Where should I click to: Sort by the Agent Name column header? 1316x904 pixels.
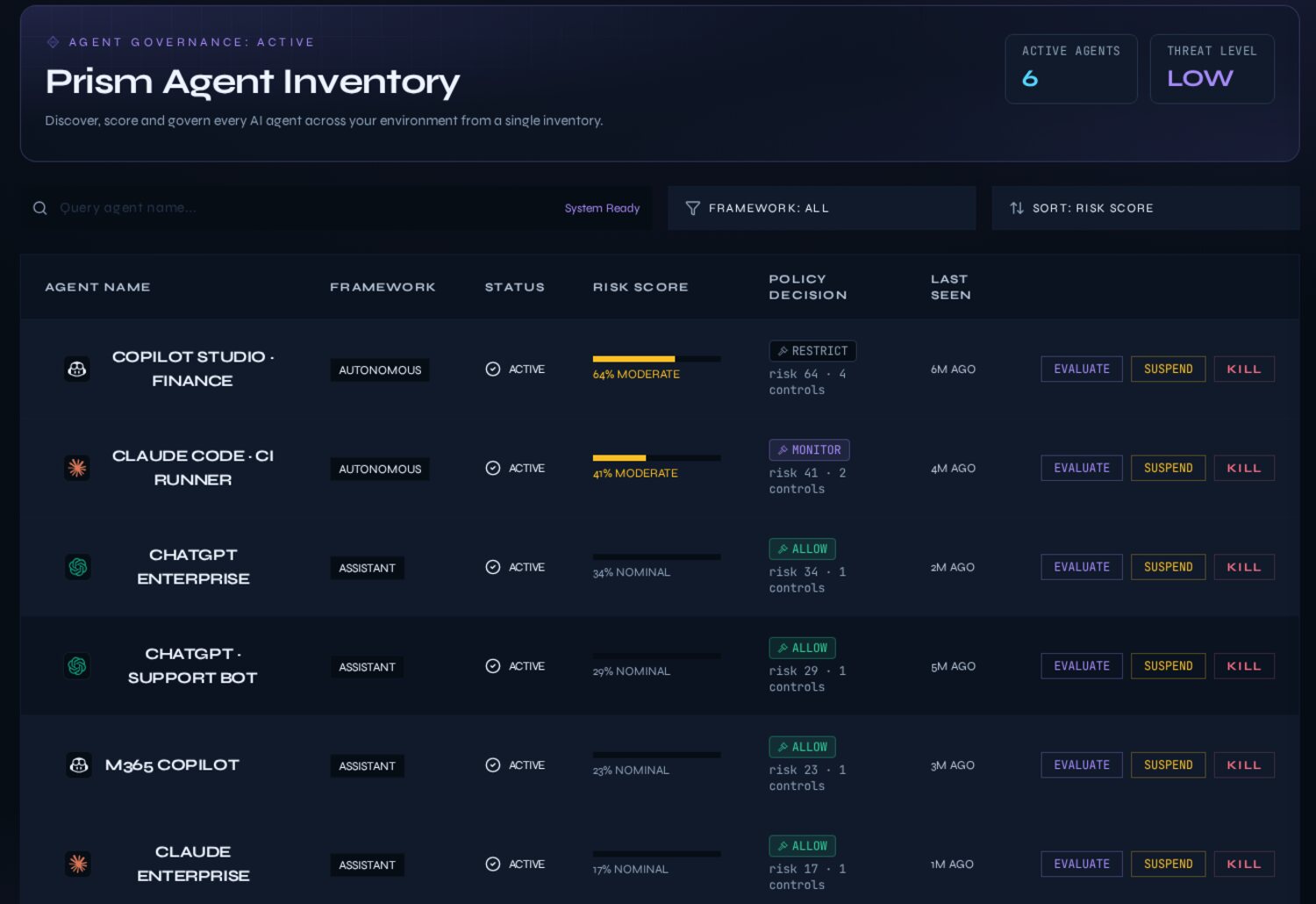tap(97, 287)
